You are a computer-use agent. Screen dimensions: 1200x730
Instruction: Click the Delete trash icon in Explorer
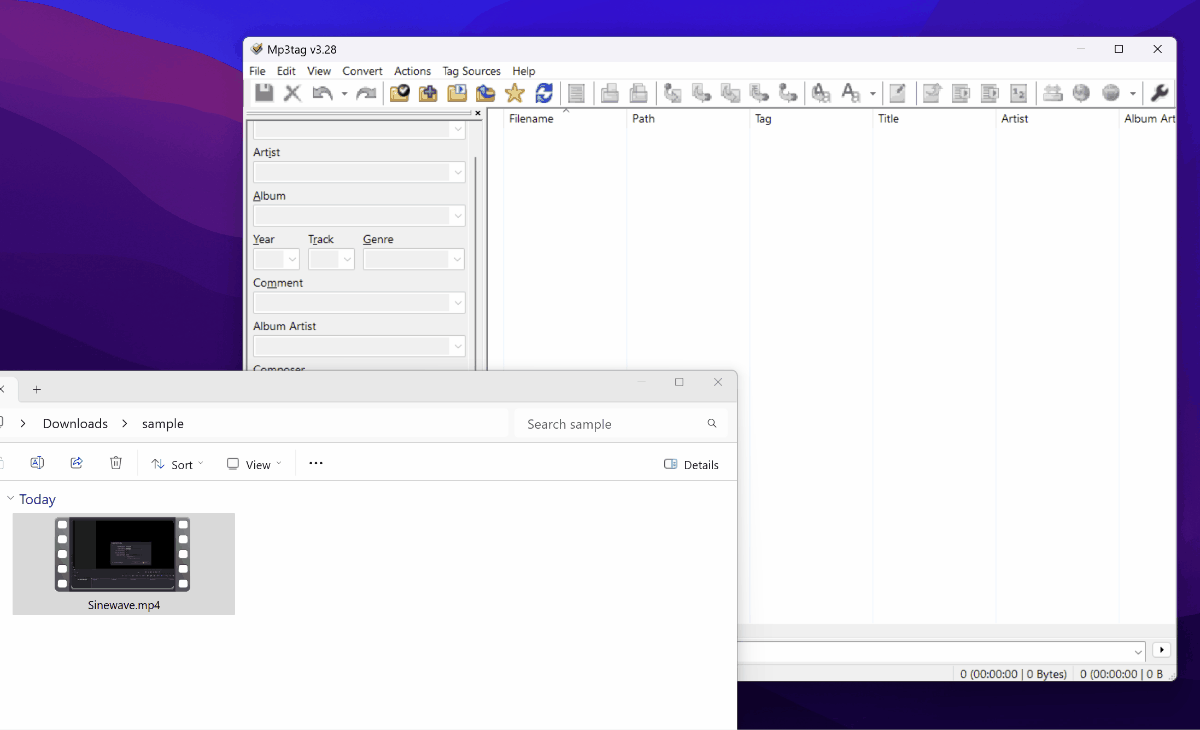(x=116, y=463)
